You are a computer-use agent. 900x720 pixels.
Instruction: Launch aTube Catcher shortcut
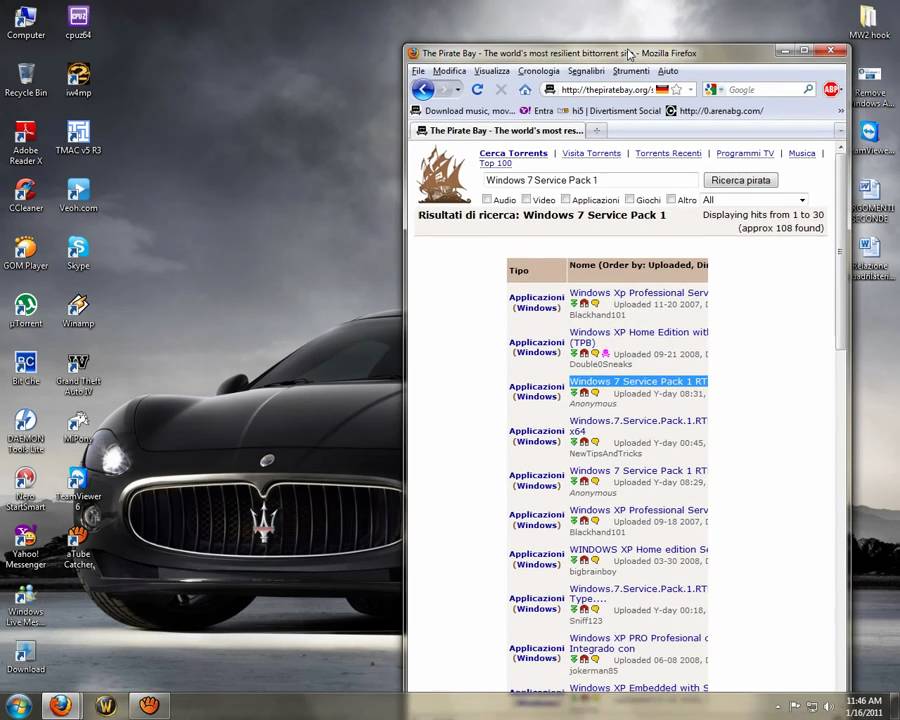click(78, 547)
